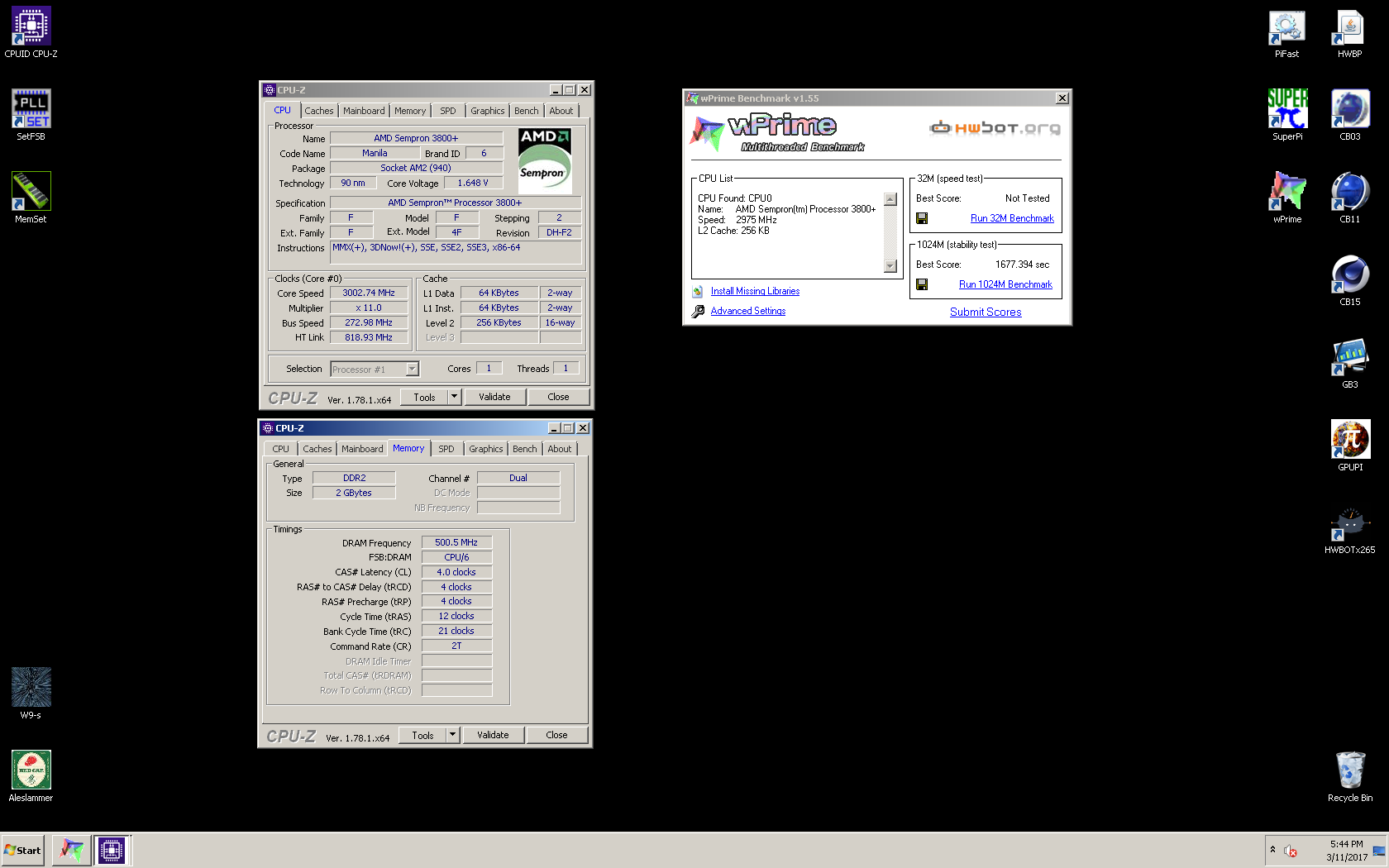Open CB11 desktop shortcut

point(1349,198)
